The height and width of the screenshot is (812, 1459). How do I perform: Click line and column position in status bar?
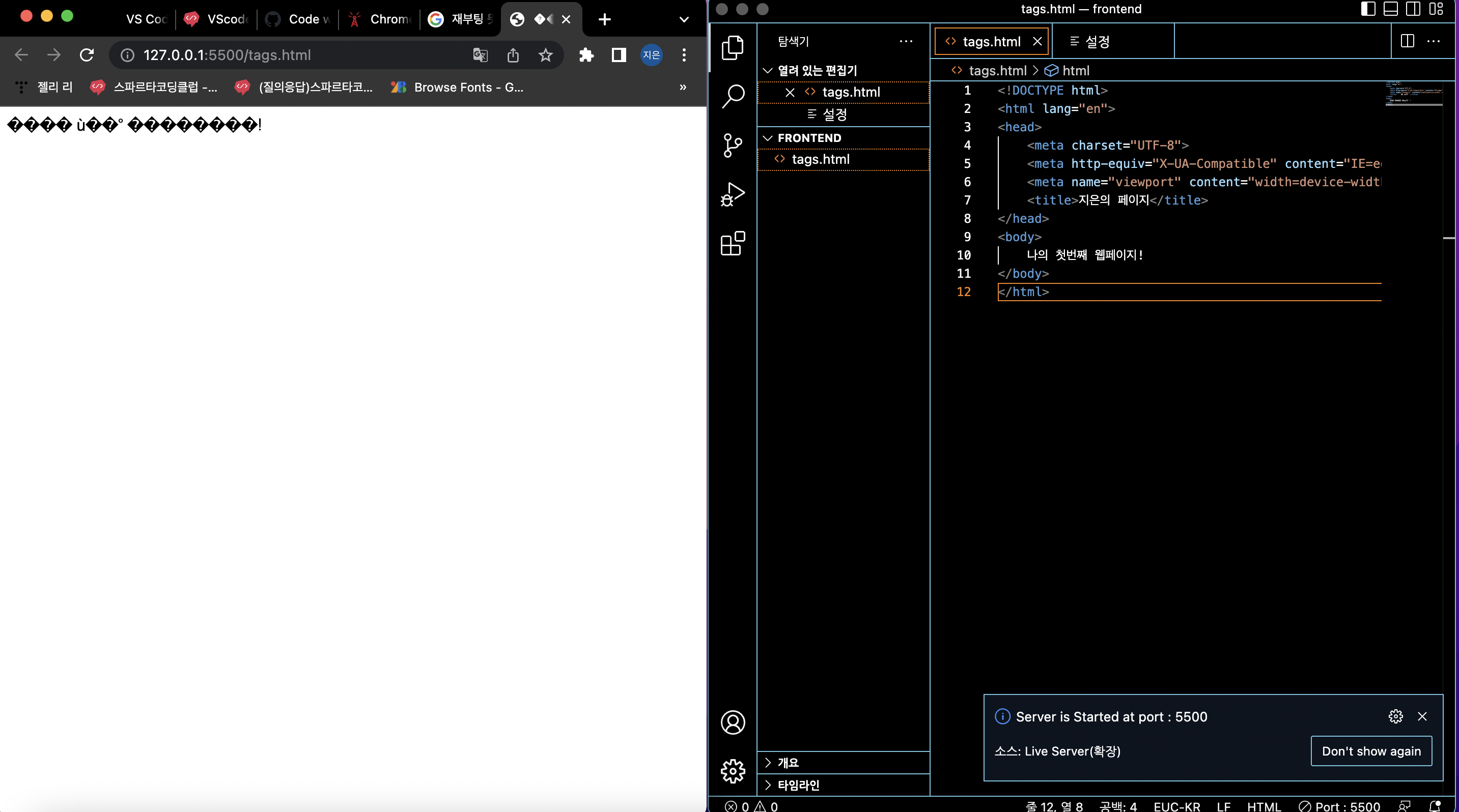click(1054, 806)
